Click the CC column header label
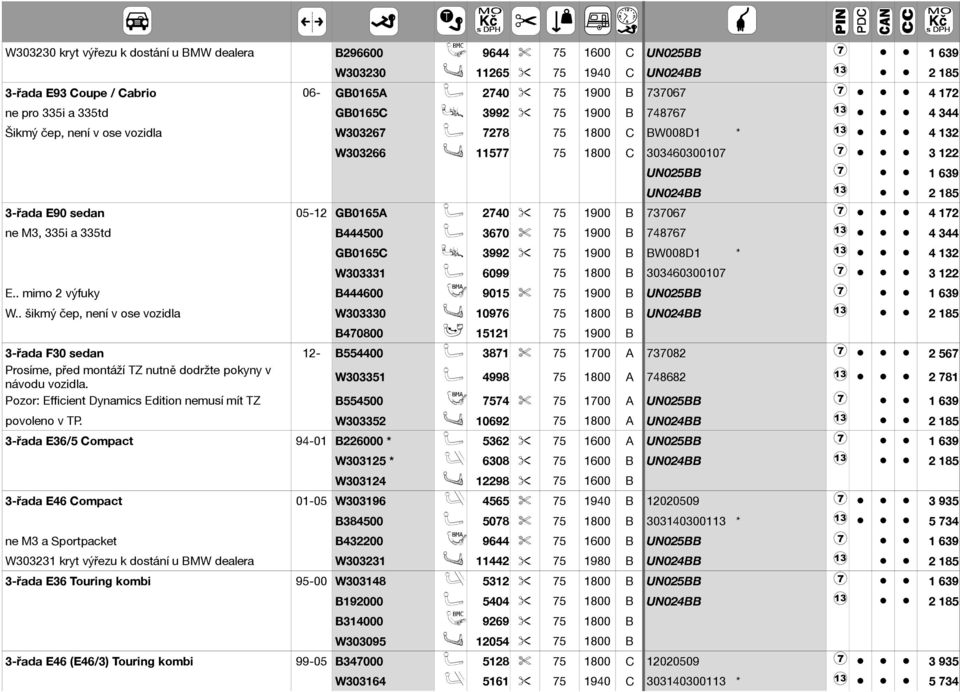Viewport: 960px width, 692px height. tap(907, 21)
